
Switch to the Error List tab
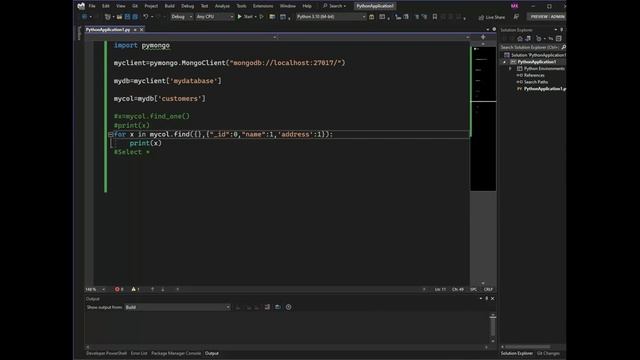click(x=139, y=353)
